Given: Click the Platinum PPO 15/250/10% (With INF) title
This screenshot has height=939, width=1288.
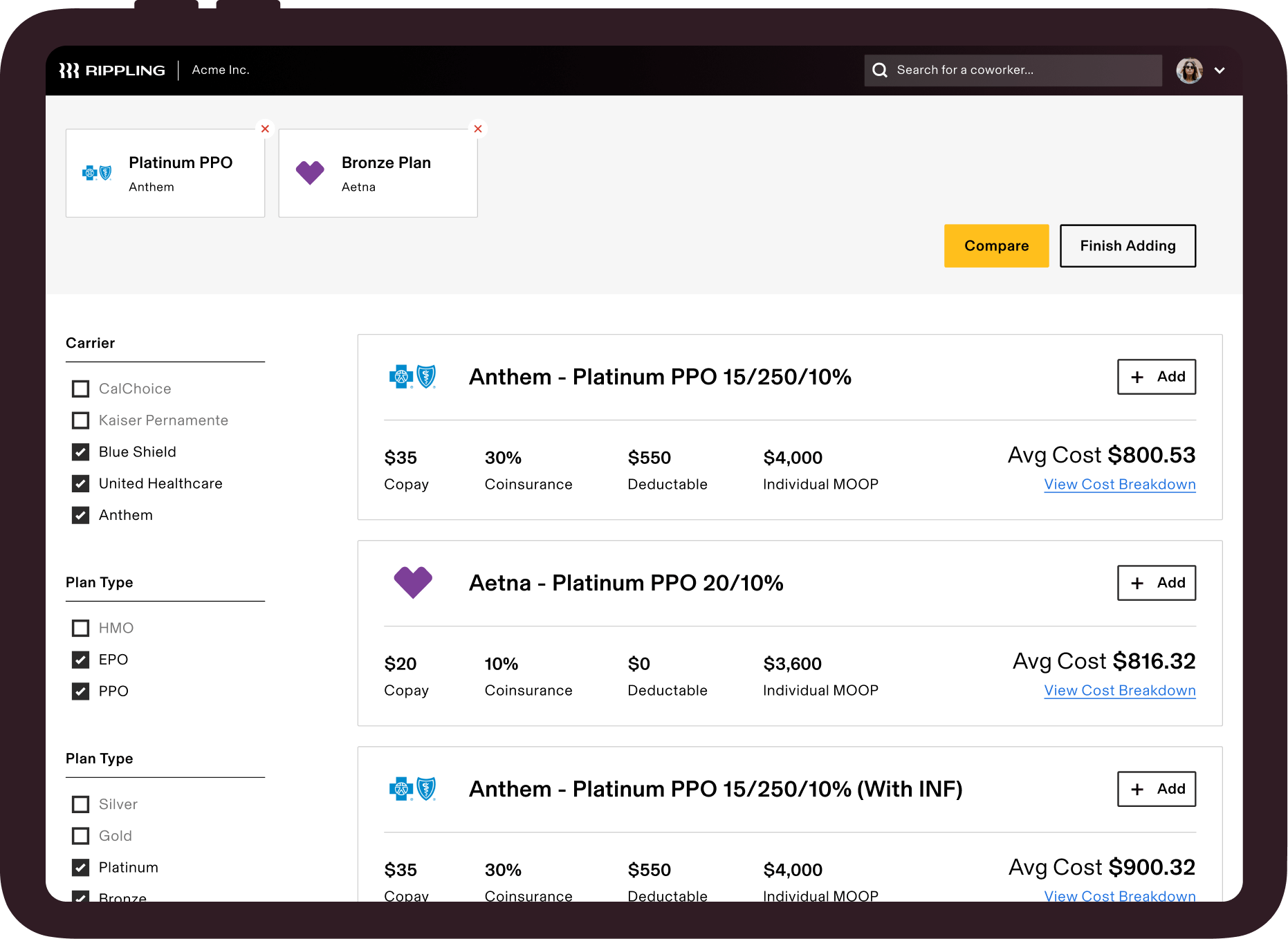Looking at the screenshot, I should point(716,789).
